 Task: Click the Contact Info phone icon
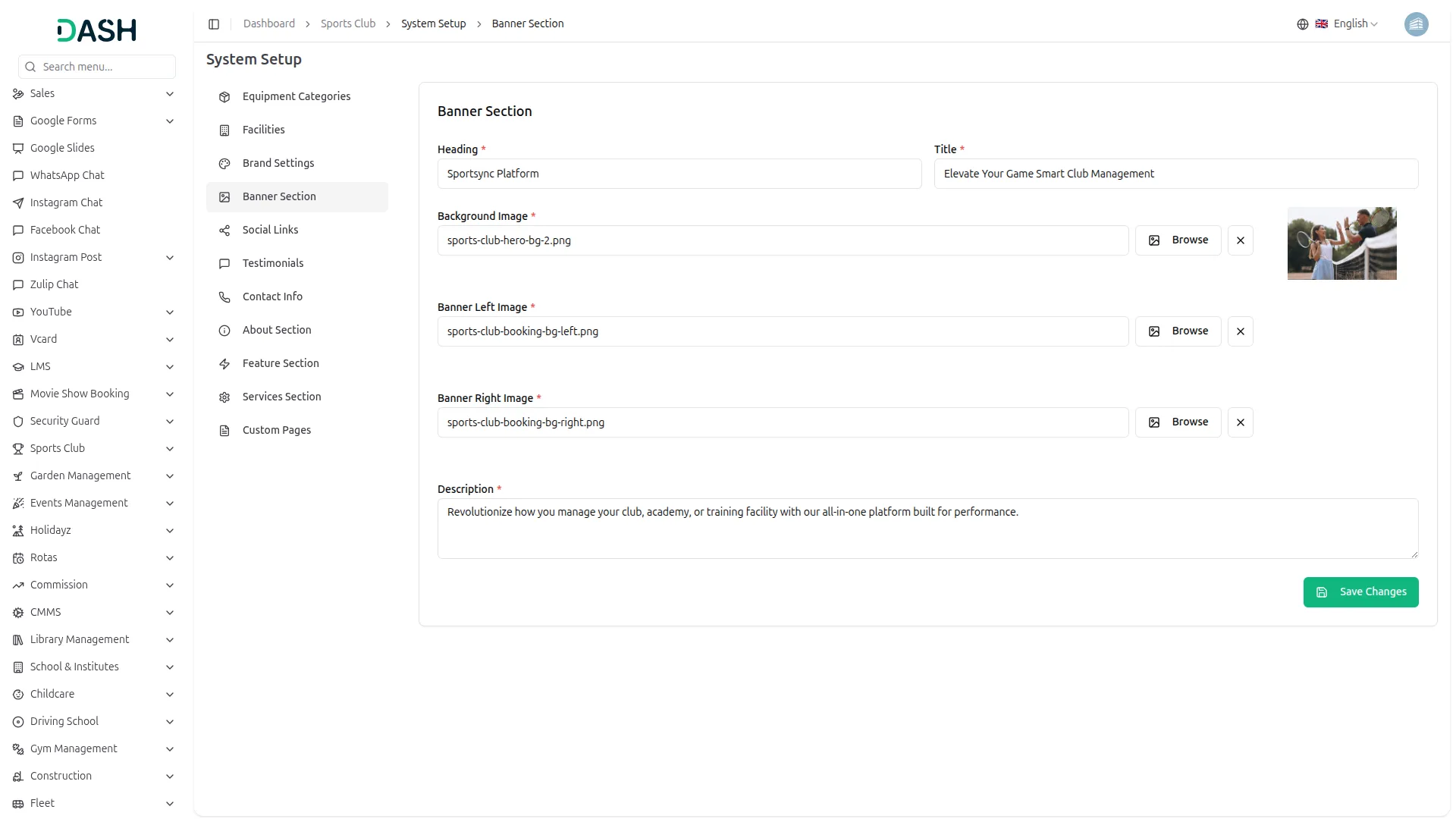point(224,297)
